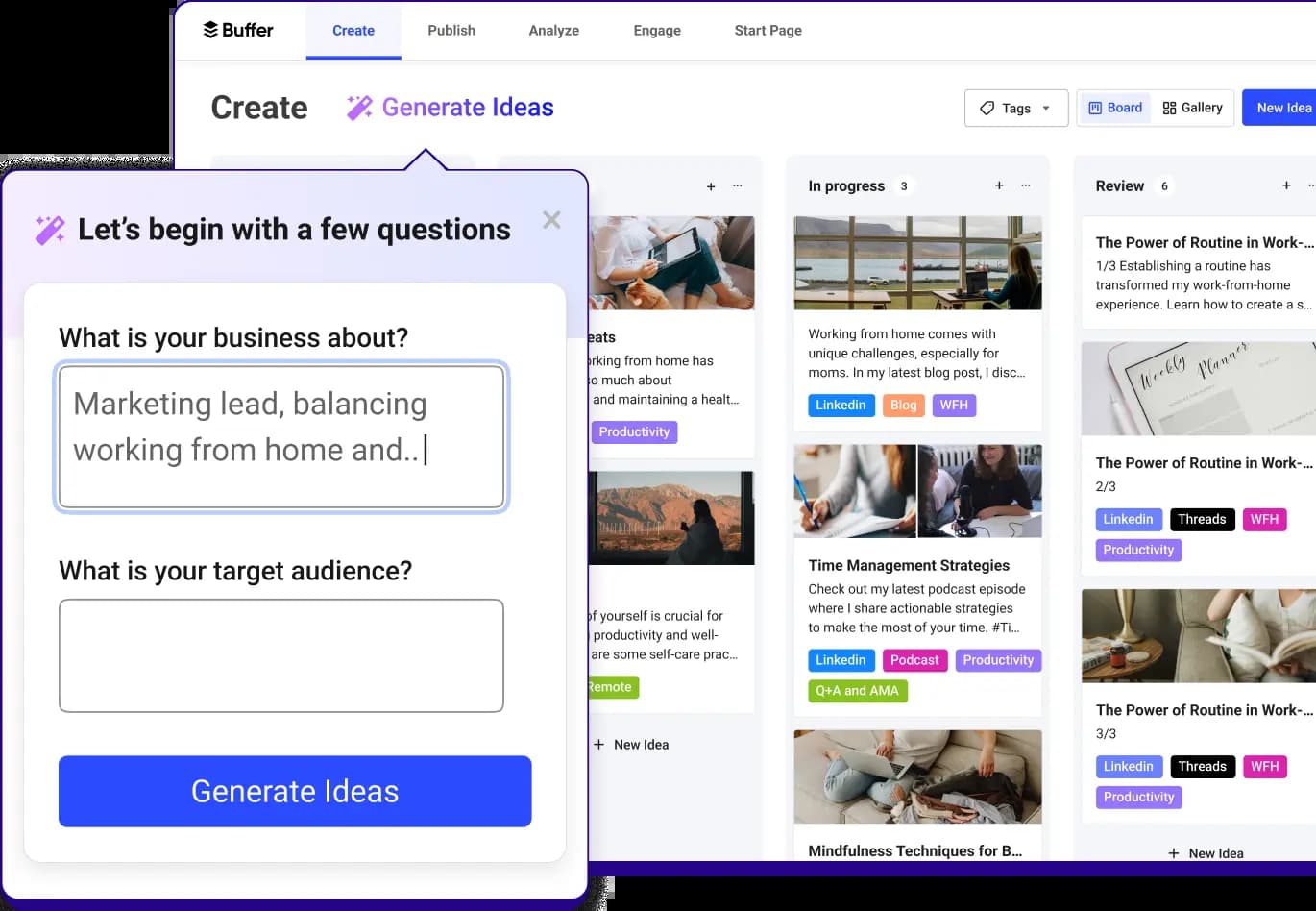Open the tablet and cat thumbnail
Image resolution: width=1316 pixels, height=911 pixels.
pos(671,262)
